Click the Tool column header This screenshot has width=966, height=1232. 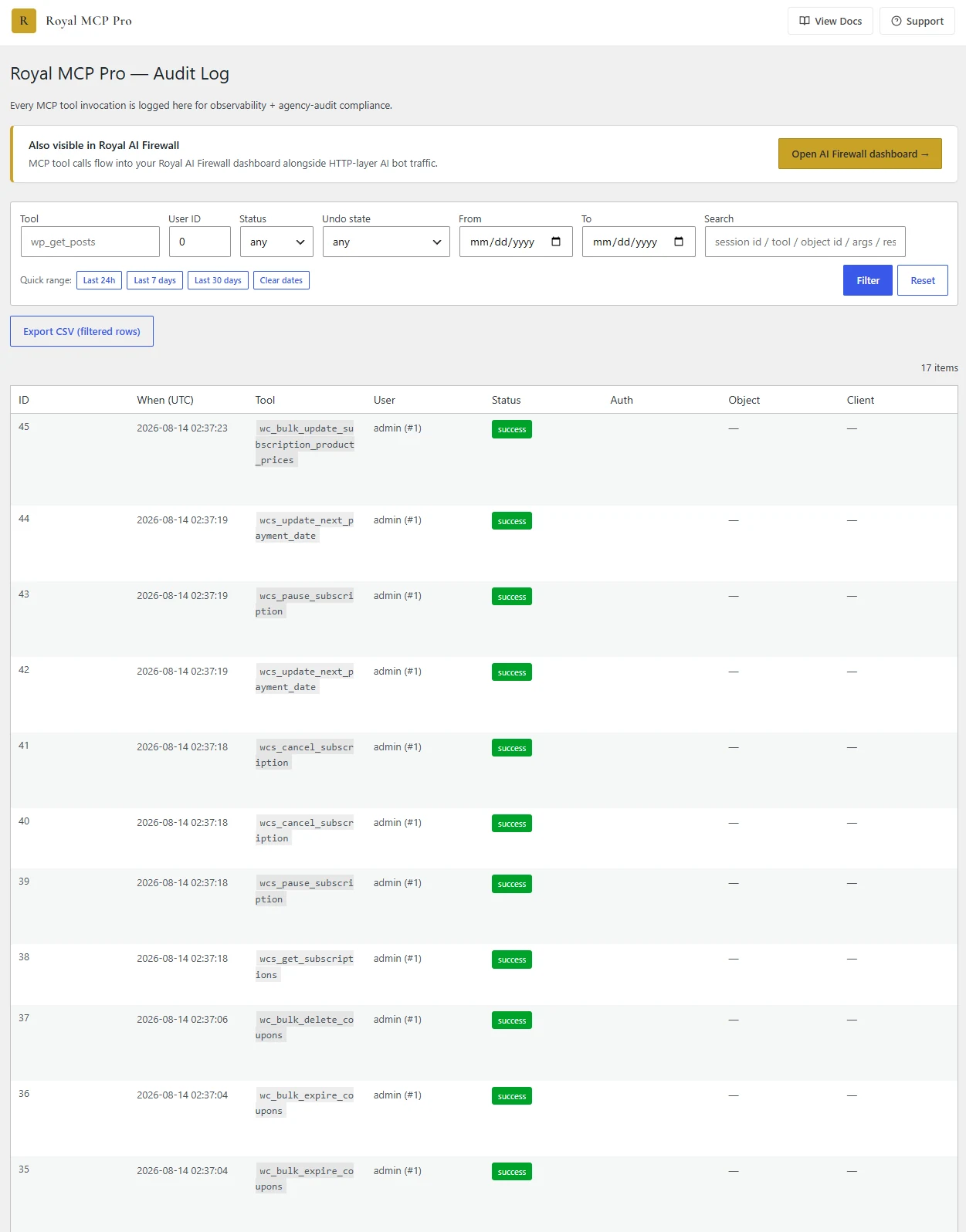tap(265, 400)
